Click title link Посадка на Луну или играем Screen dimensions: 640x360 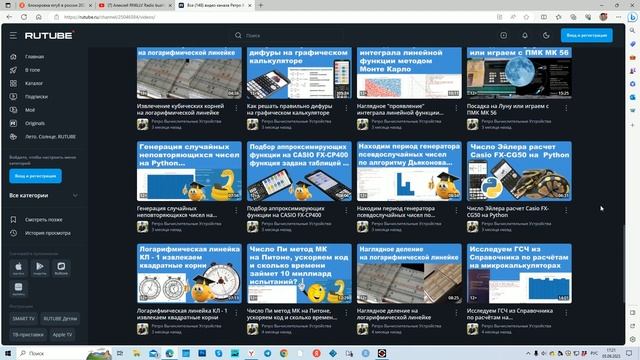click(x=508, y=109)
